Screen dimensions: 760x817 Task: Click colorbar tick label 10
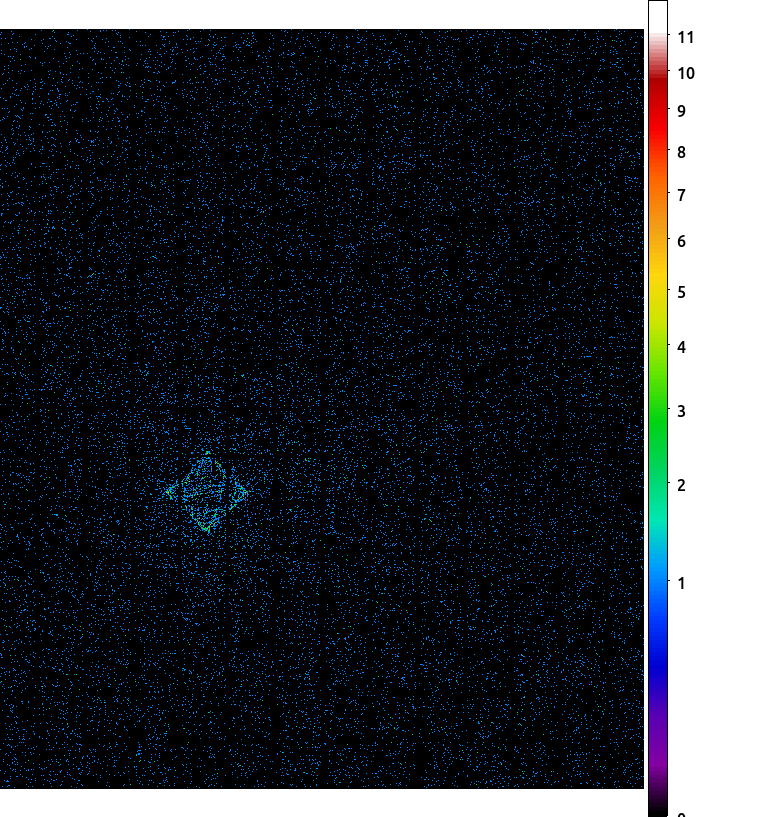686,73
